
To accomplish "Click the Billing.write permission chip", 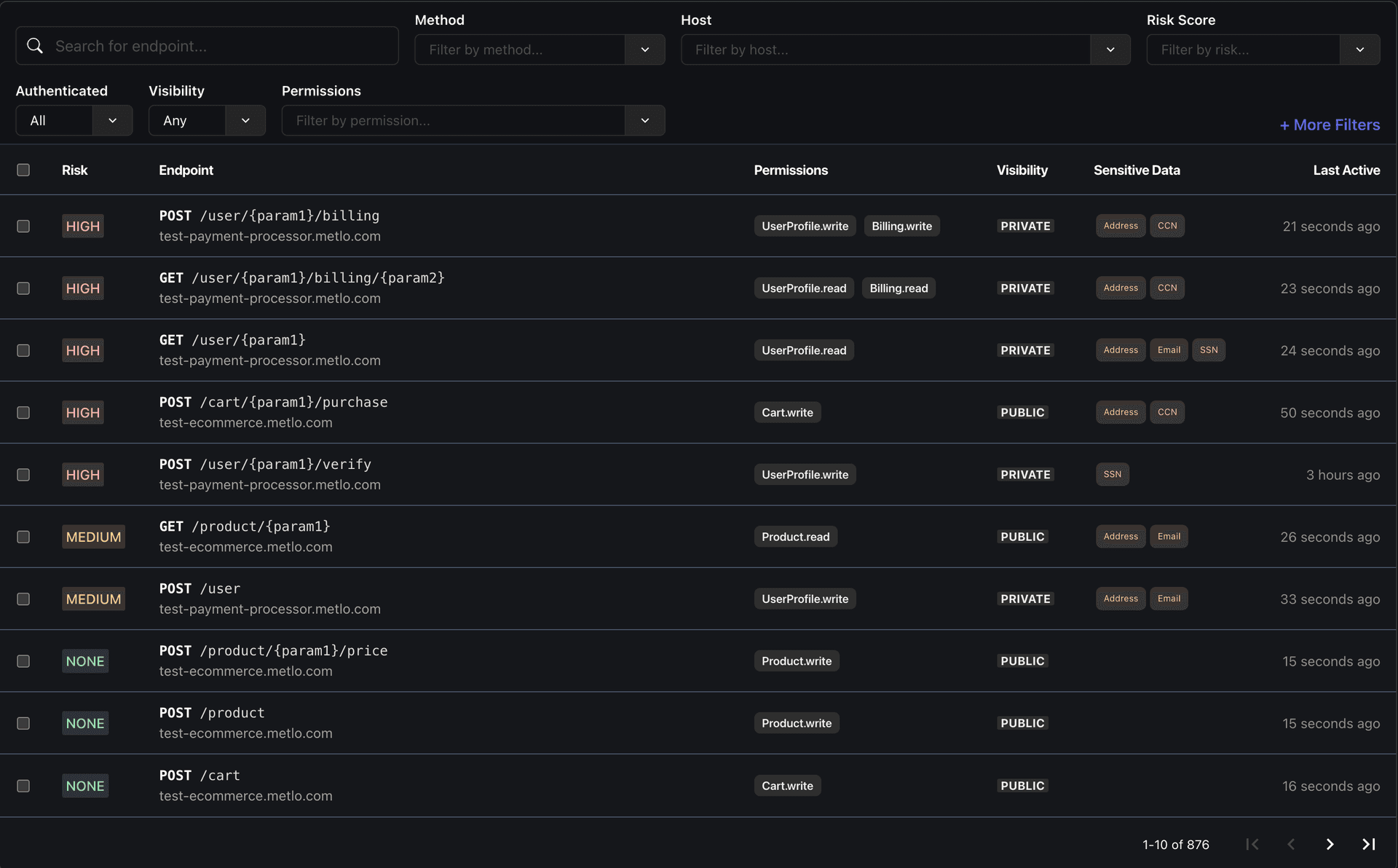I will point(901,226).
